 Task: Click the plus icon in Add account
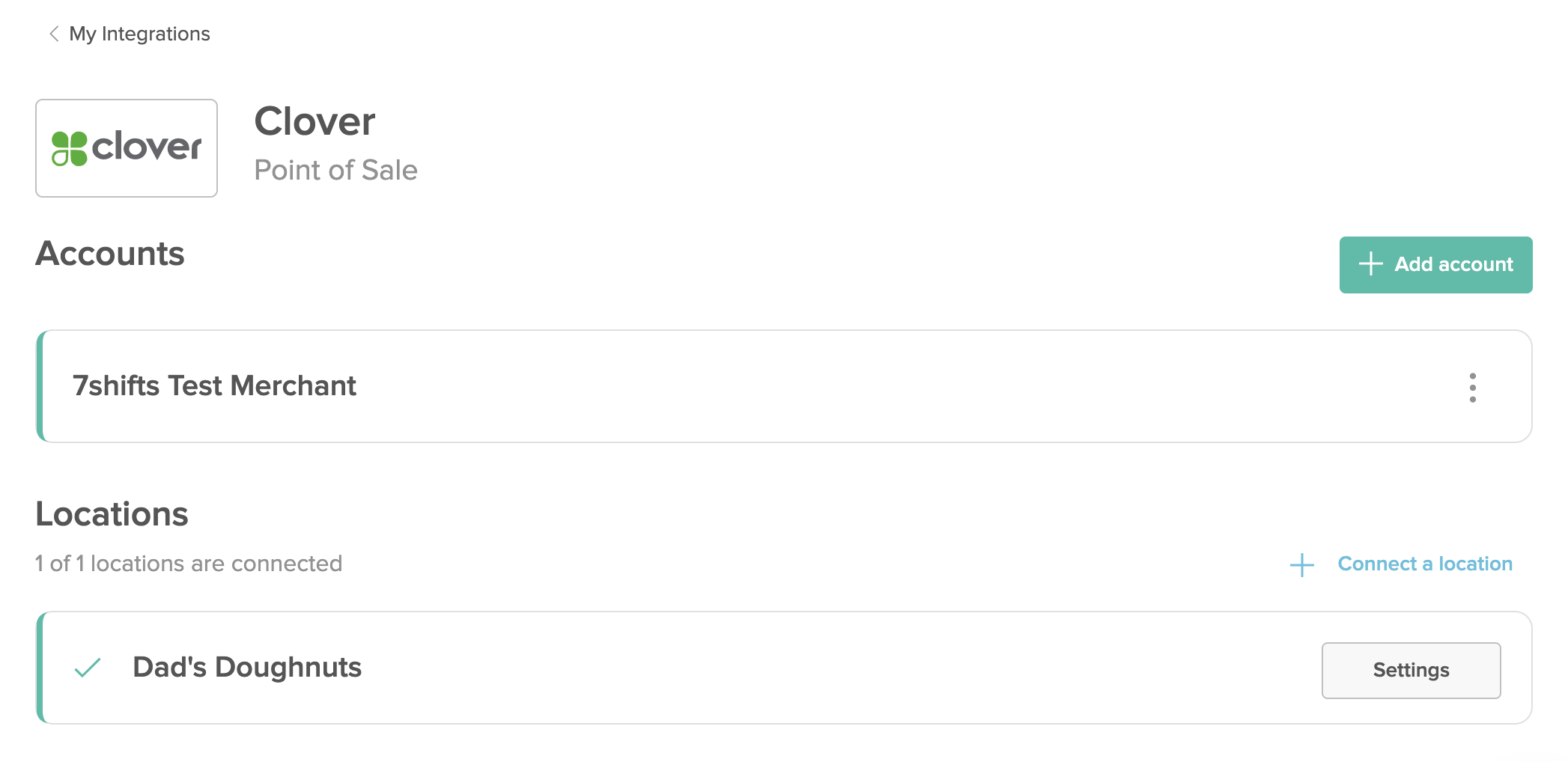click(x=1370, y=263)
